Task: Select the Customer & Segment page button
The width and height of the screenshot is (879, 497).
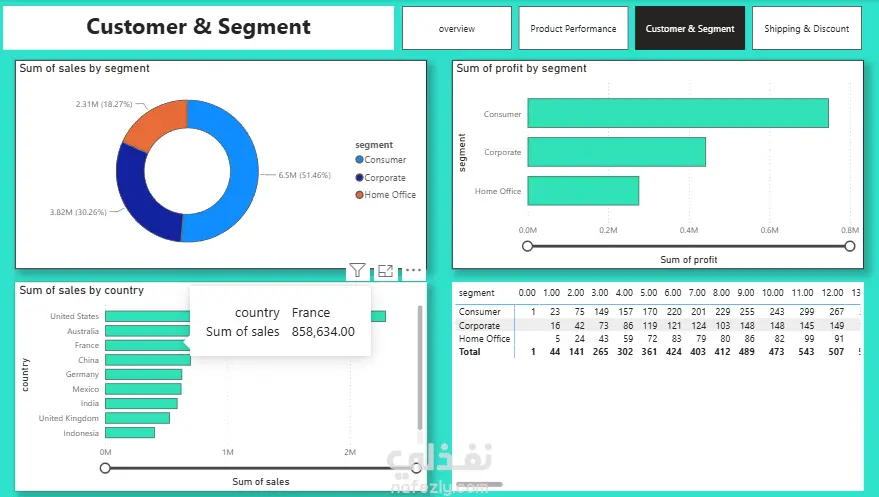Action: click(x=690, y=28)
